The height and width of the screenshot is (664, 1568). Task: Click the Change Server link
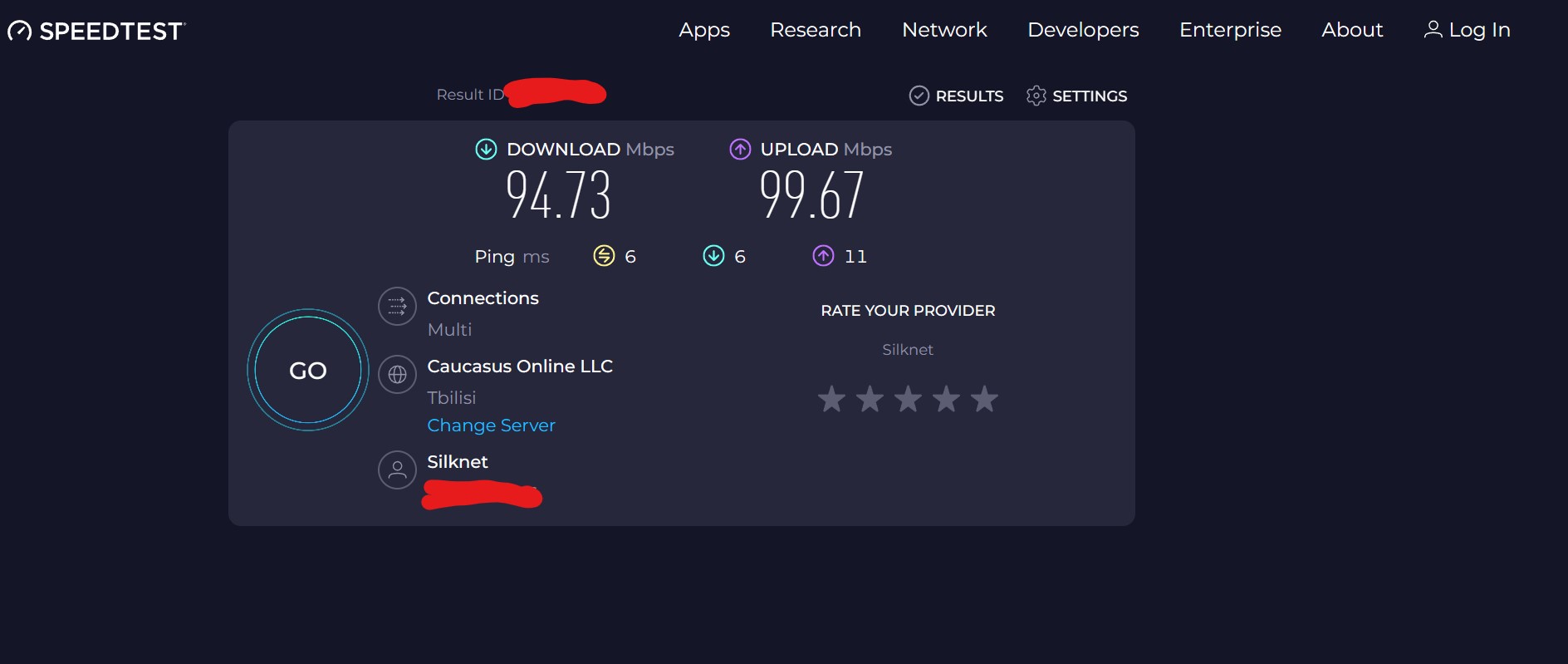click(x=491, y=425)
